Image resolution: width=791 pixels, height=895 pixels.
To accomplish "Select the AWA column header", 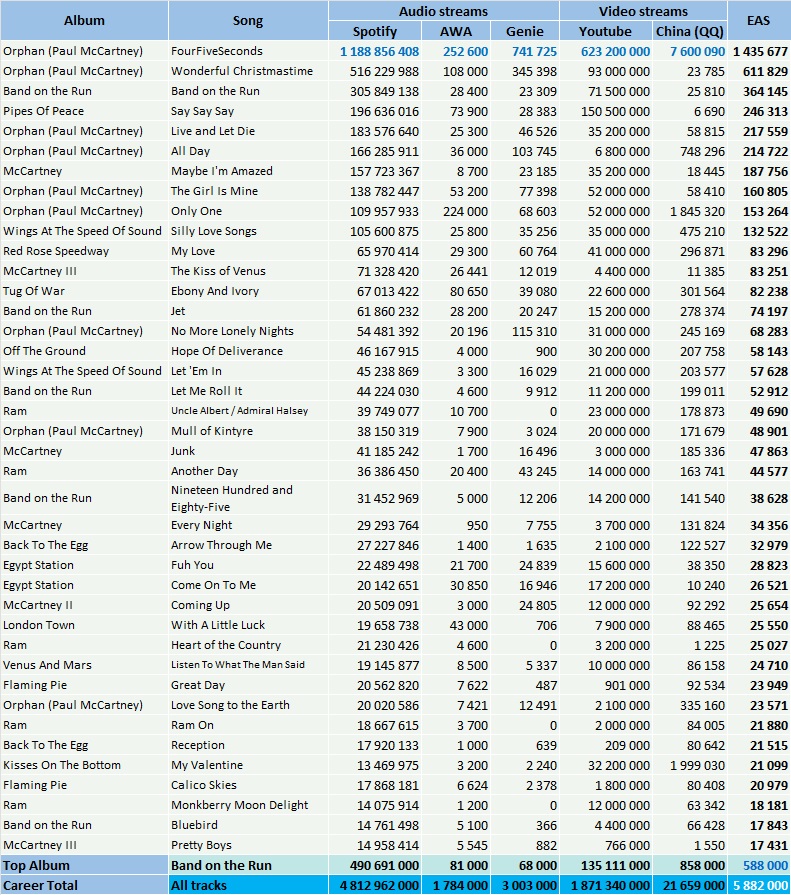I will click(456, 31).
